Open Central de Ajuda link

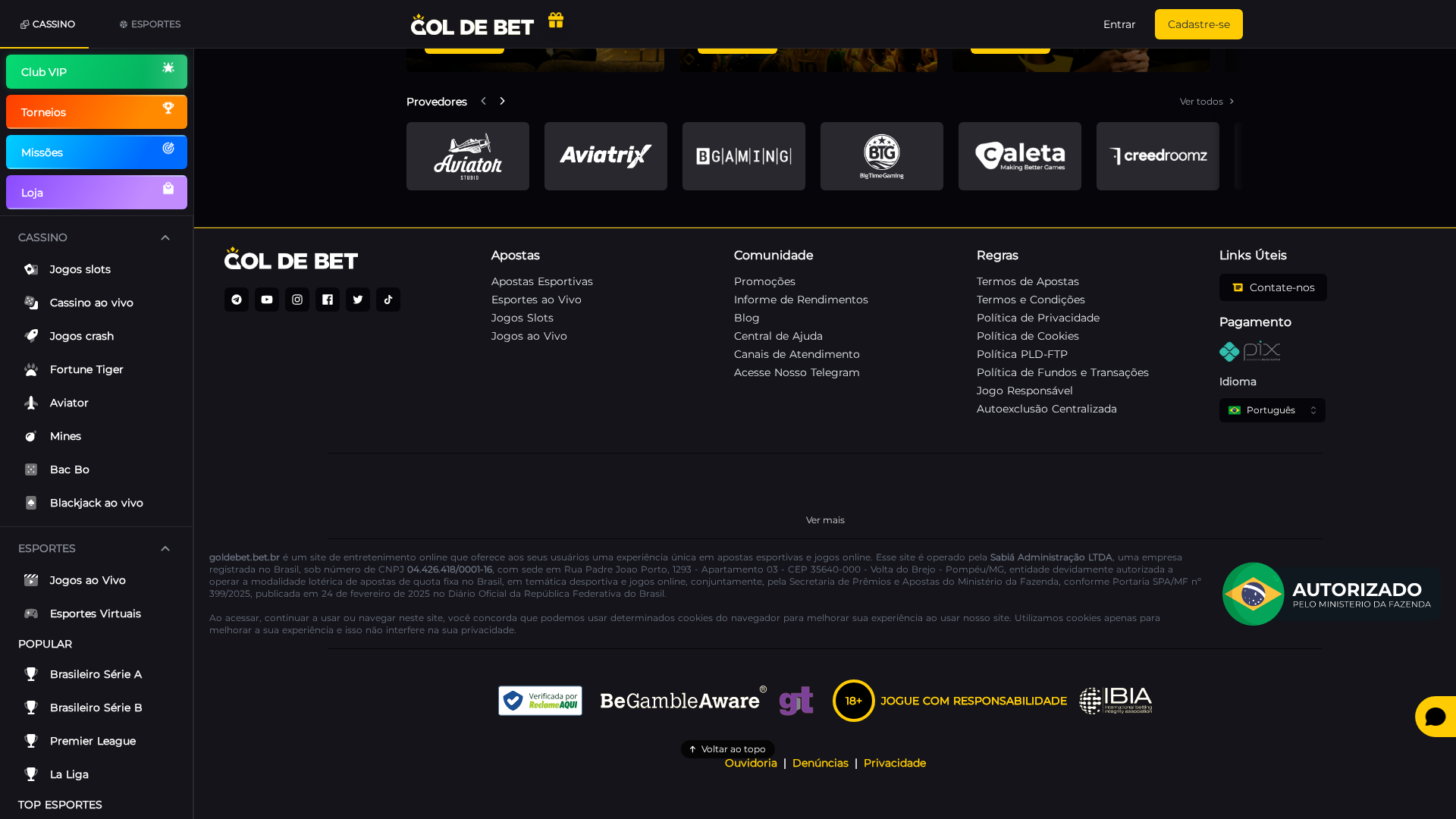coord(778,336)
